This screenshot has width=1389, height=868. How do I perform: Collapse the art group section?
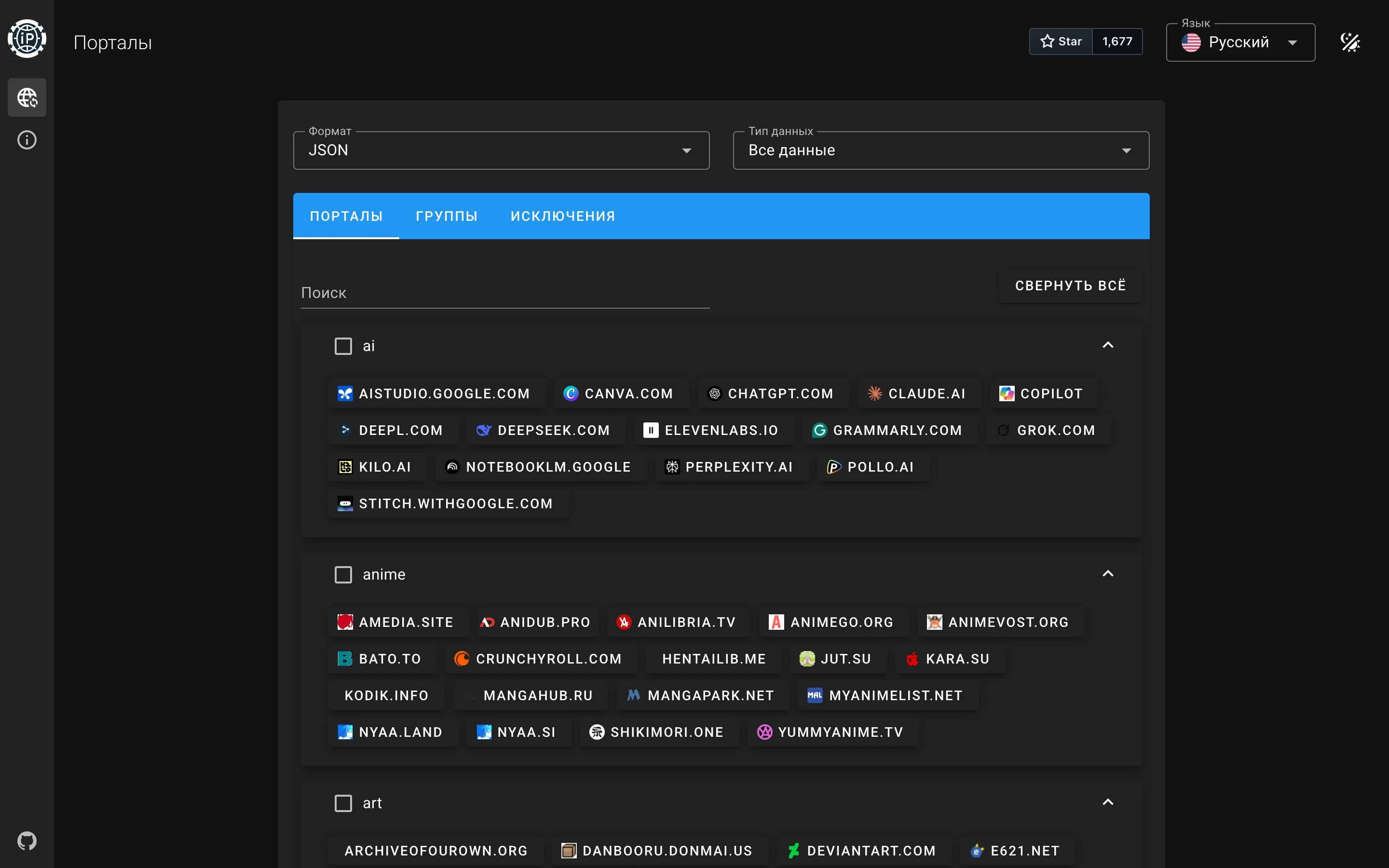[1108, 802]
